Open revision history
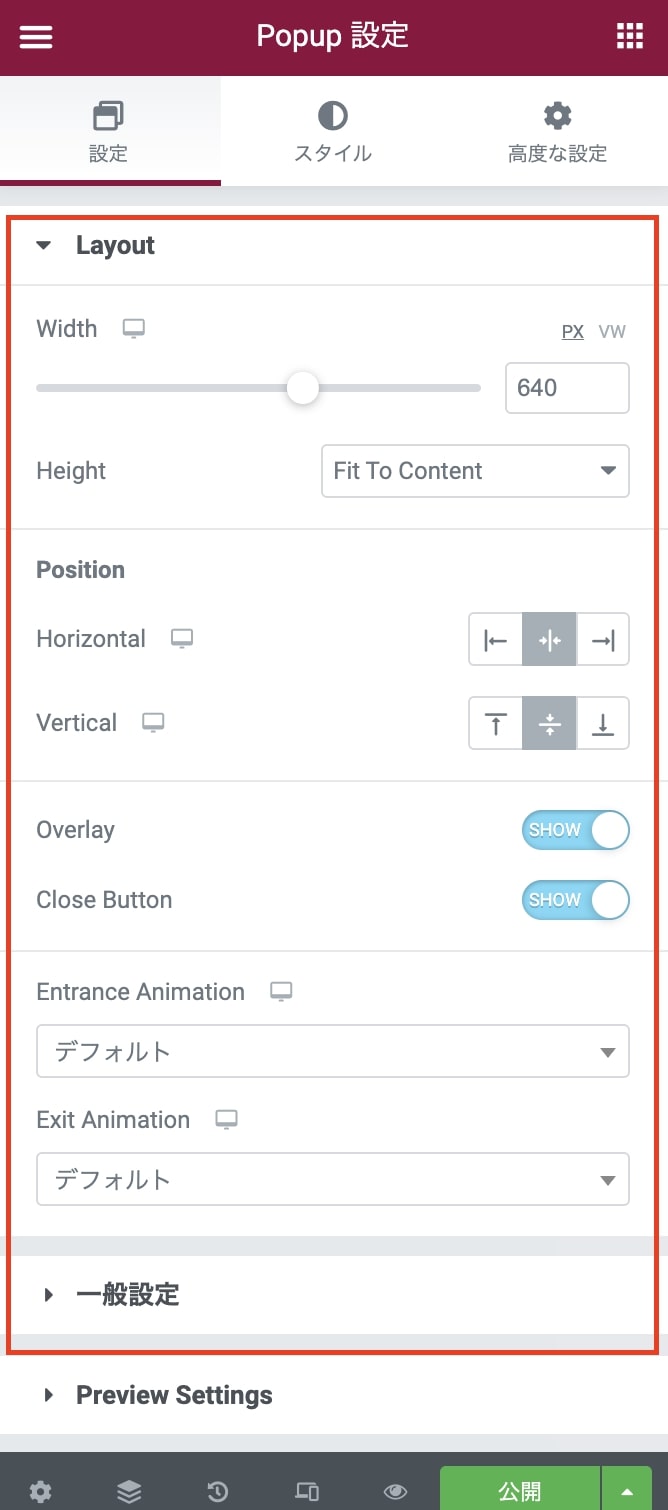 point(217,1492)
